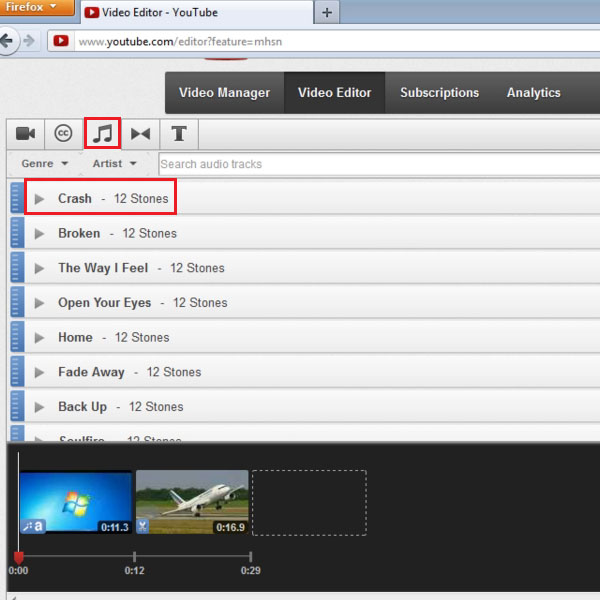Click the effects badge on the Windows clip
600x600 pixels.
[x=33, y=526]
